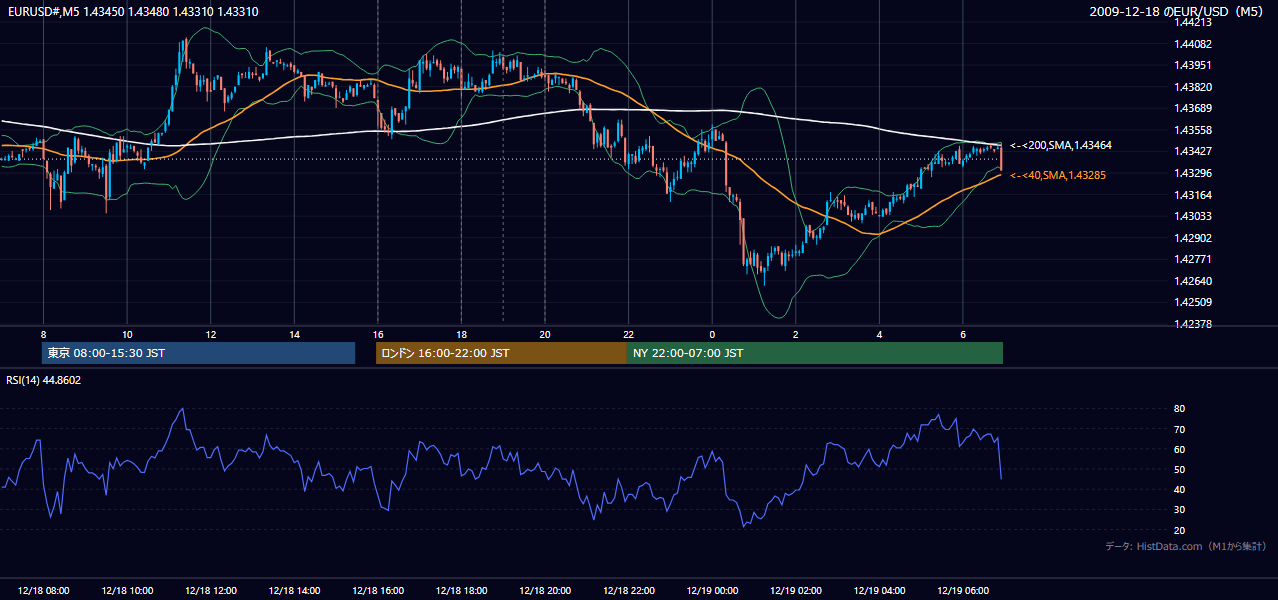The width and height of the screenshot is (1278, 600).
Task: Click price axis label 1.43558
Action: pos(1193,130)
